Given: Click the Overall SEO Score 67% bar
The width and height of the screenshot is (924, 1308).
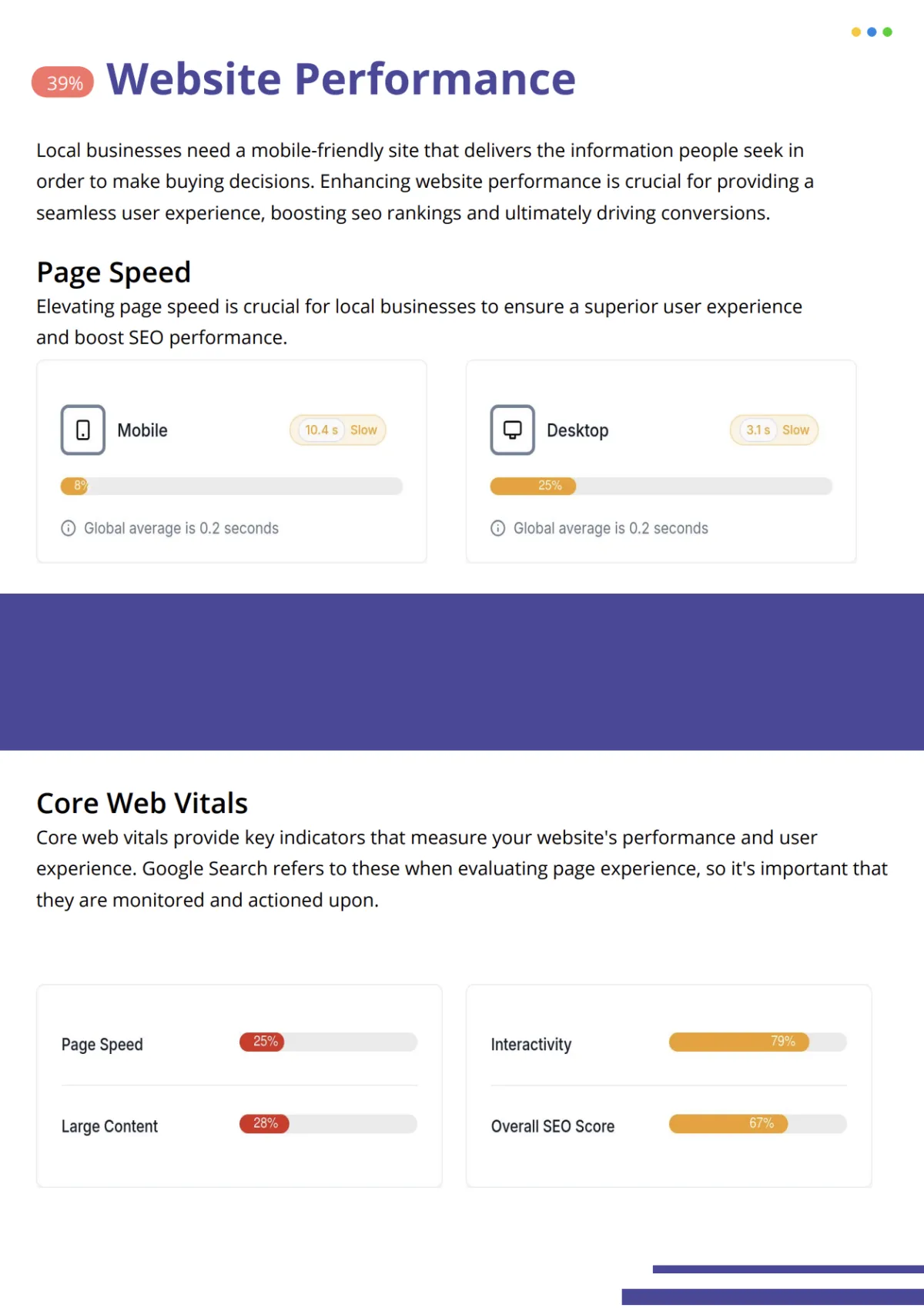Looking at the screenshot, I should point(758,1124).
